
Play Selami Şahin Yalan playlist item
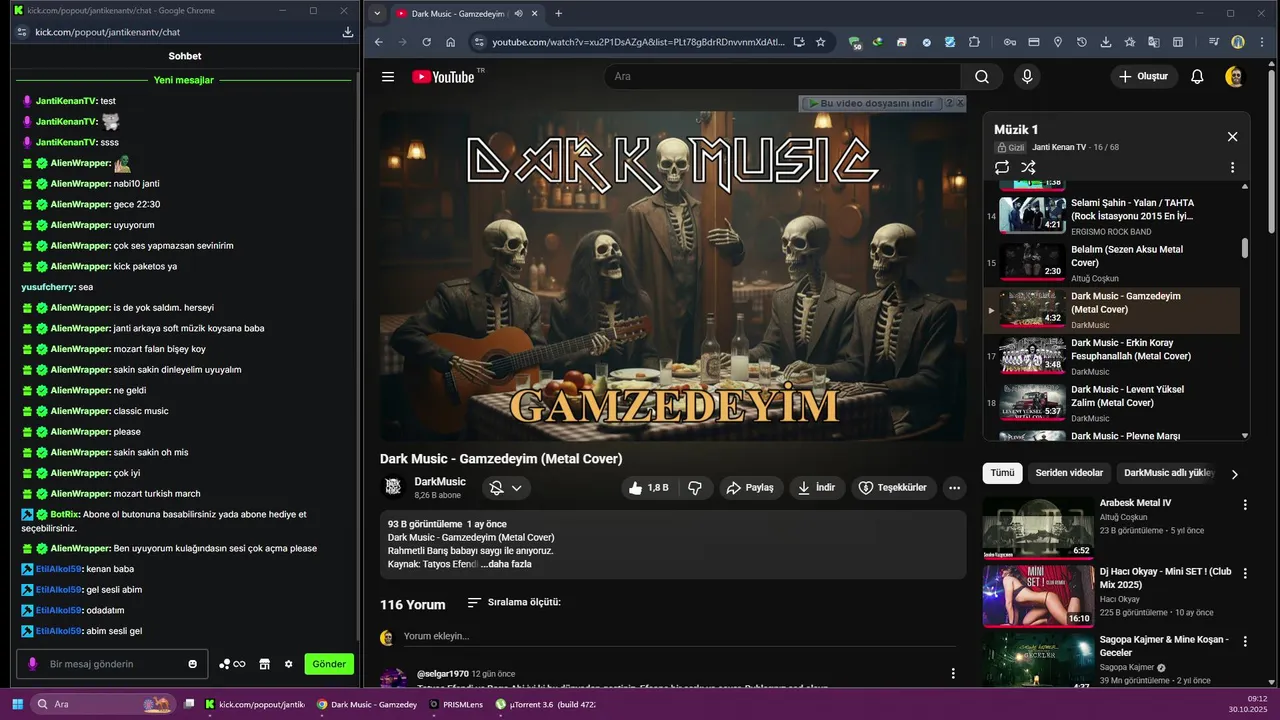(x=1112, y=216)
